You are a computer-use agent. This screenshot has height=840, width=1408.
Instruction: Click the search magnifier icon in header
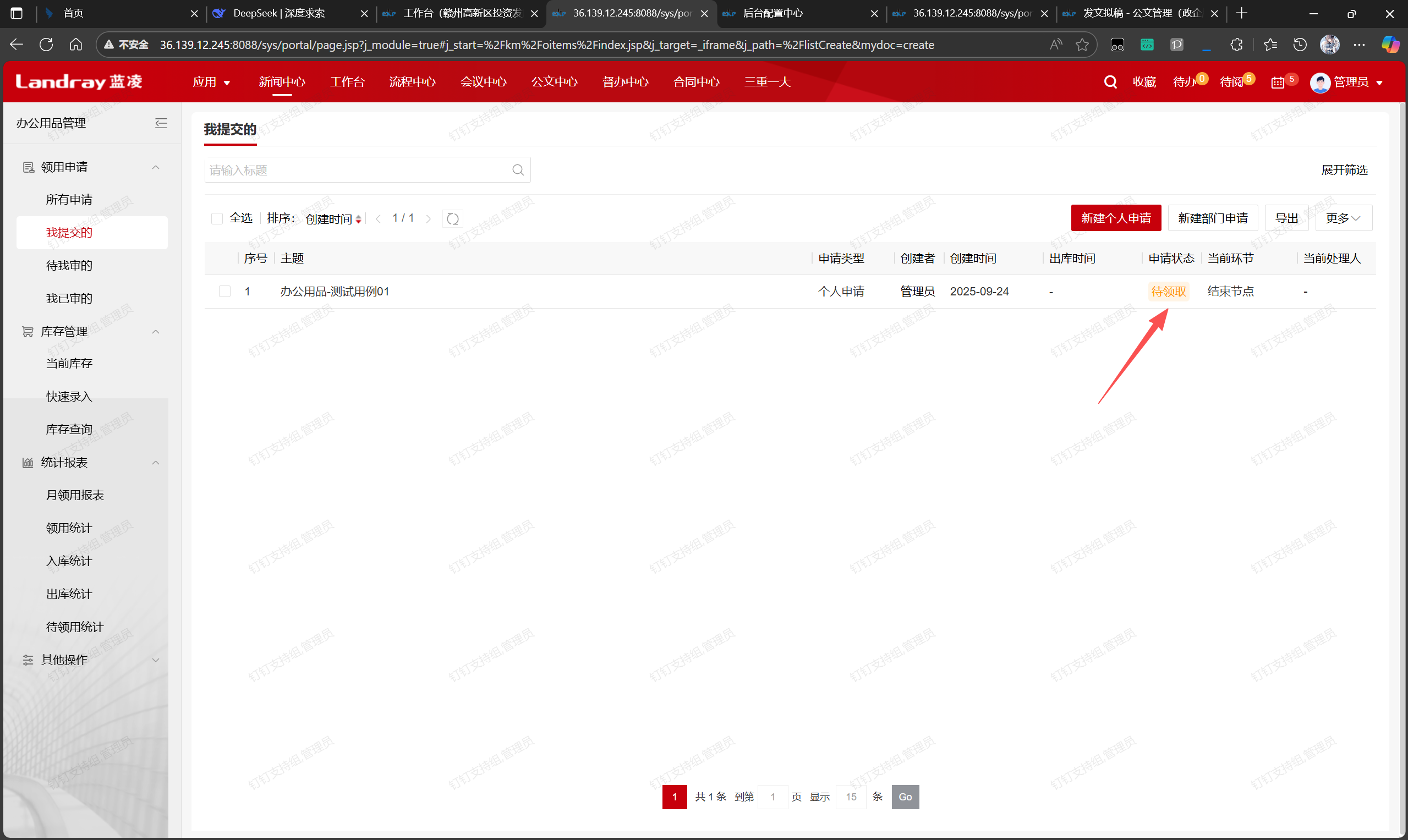[x=1110, y=82]
